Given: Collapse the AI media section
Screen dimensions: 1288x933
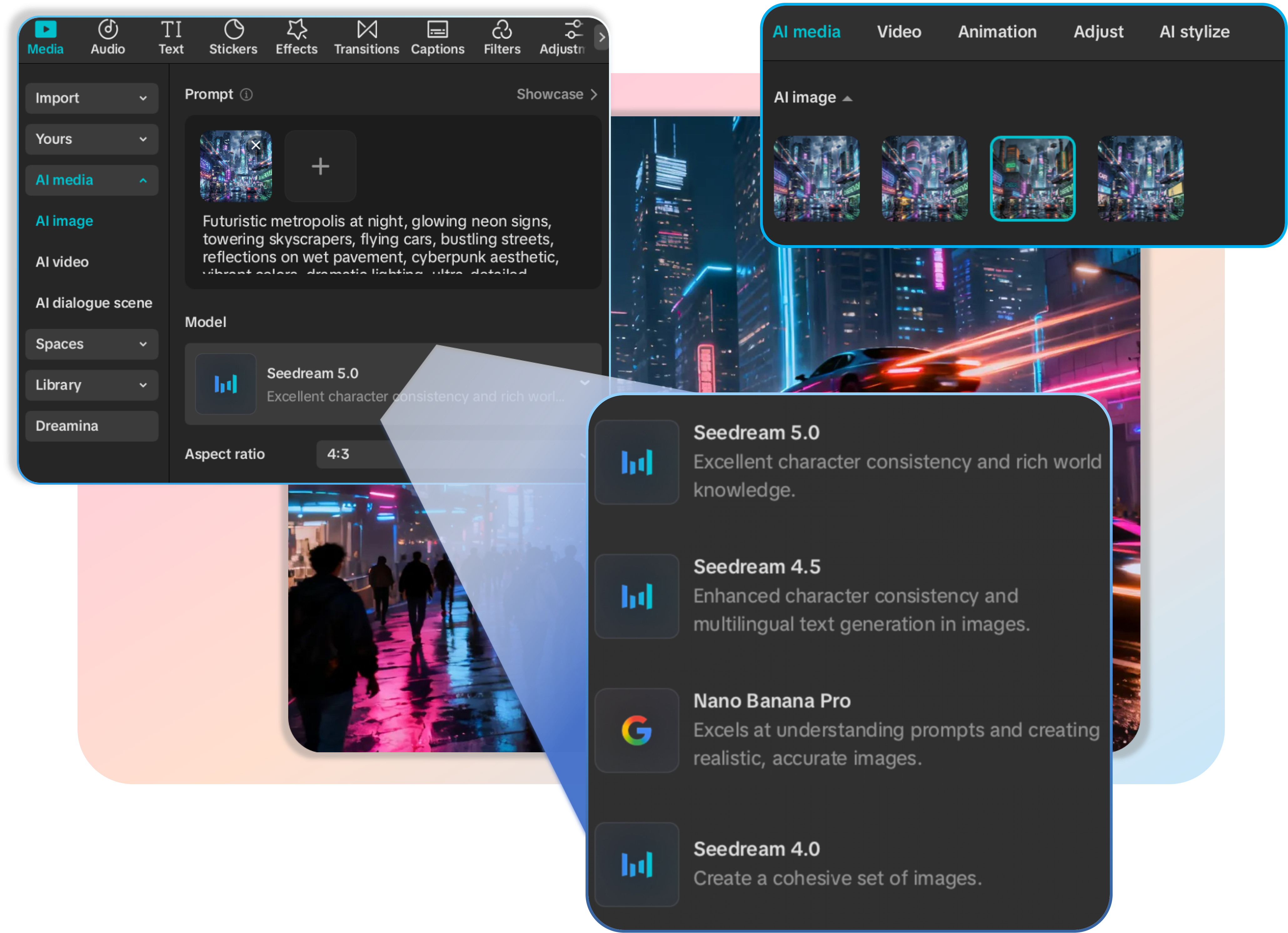Looking at the screenshot, I should click(x=91, y=180).
